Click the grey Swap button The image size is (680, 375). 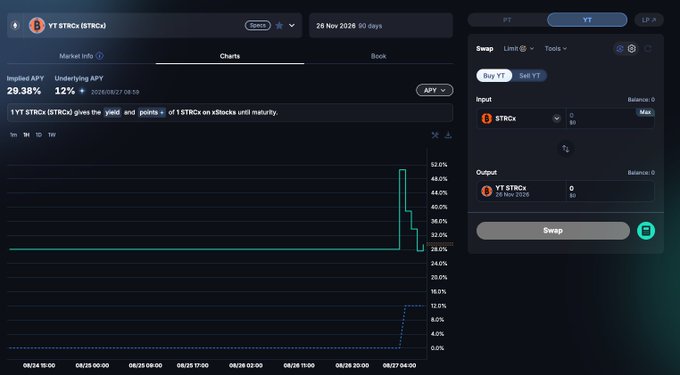pyautogui.click(x=553, y=231)
